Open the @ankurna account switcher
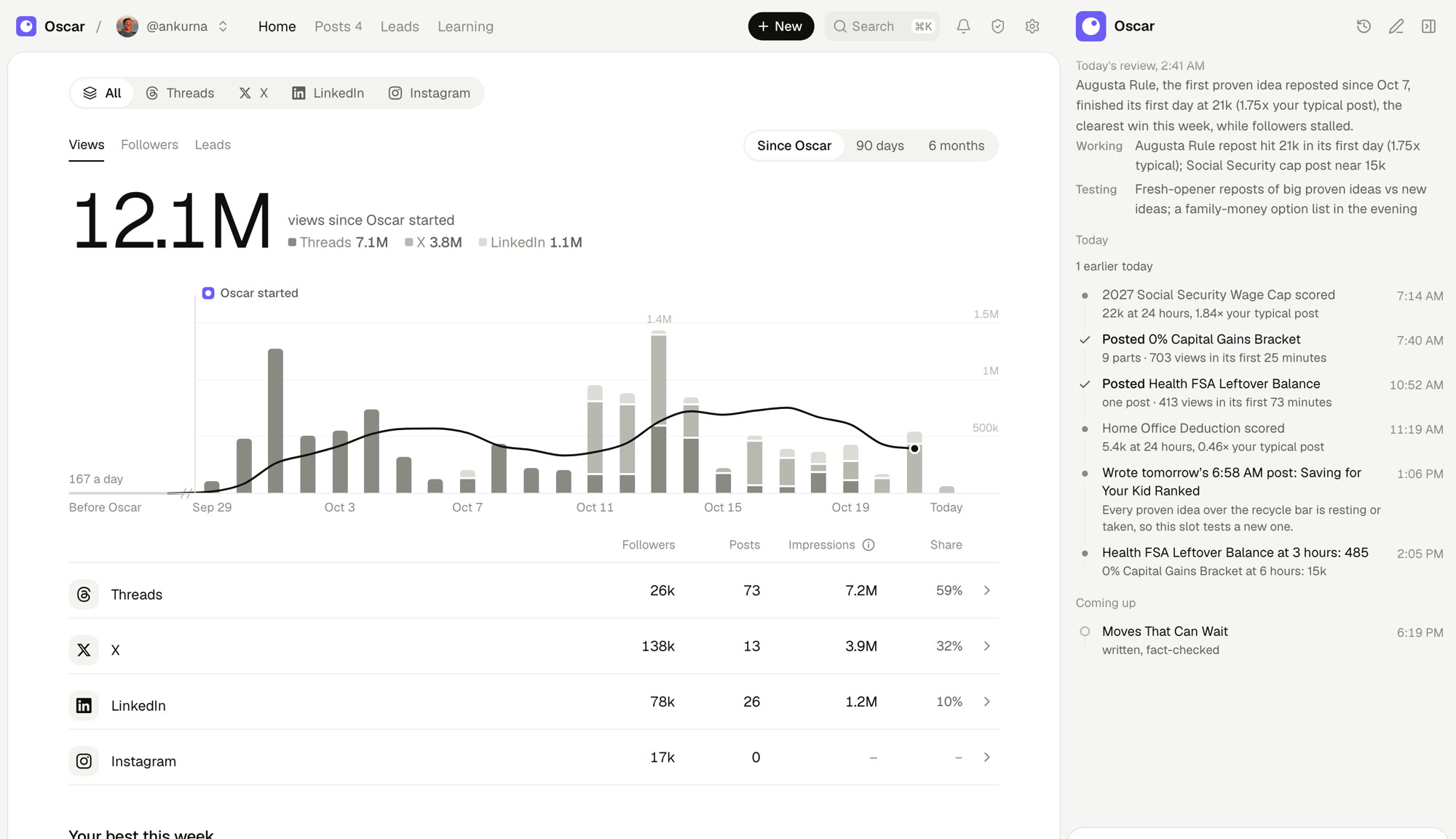 pos(173,26)
